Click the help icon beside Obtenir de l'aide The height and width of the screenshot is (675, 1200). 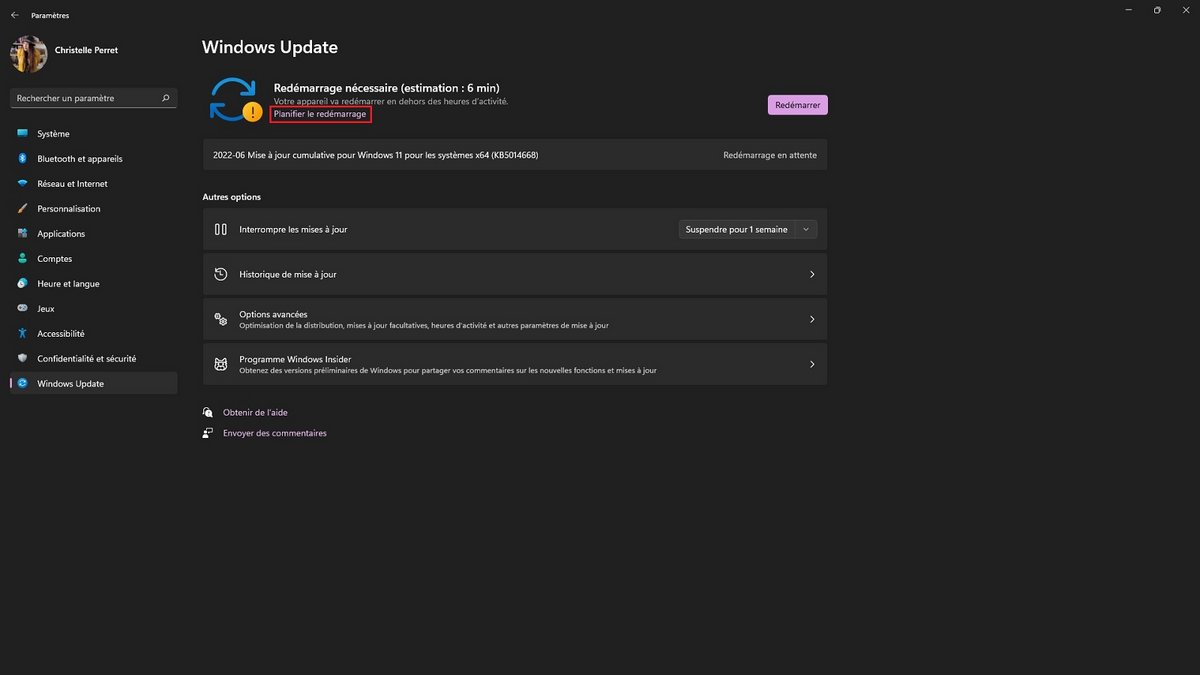pyautogui.click(x=208, y=412)
